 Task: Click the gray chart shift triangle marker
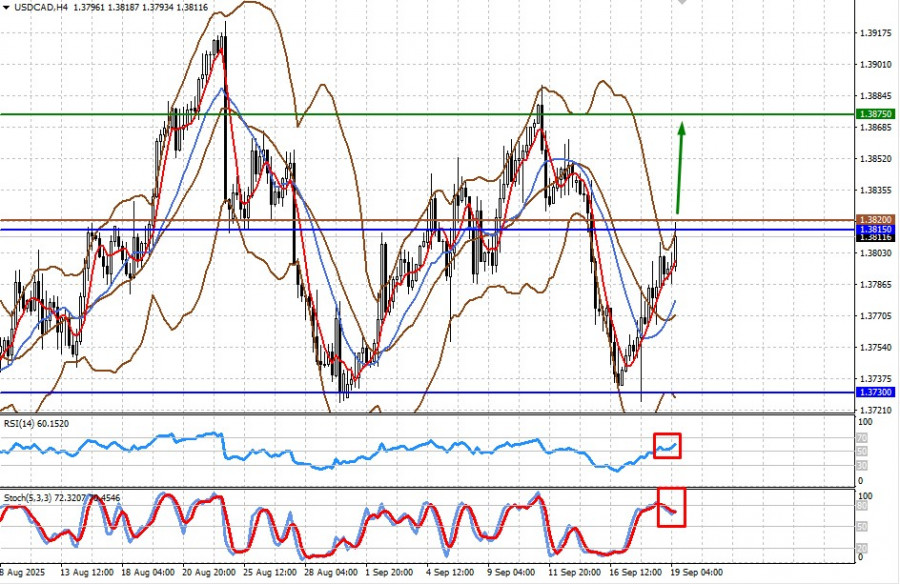pos(683,3)
